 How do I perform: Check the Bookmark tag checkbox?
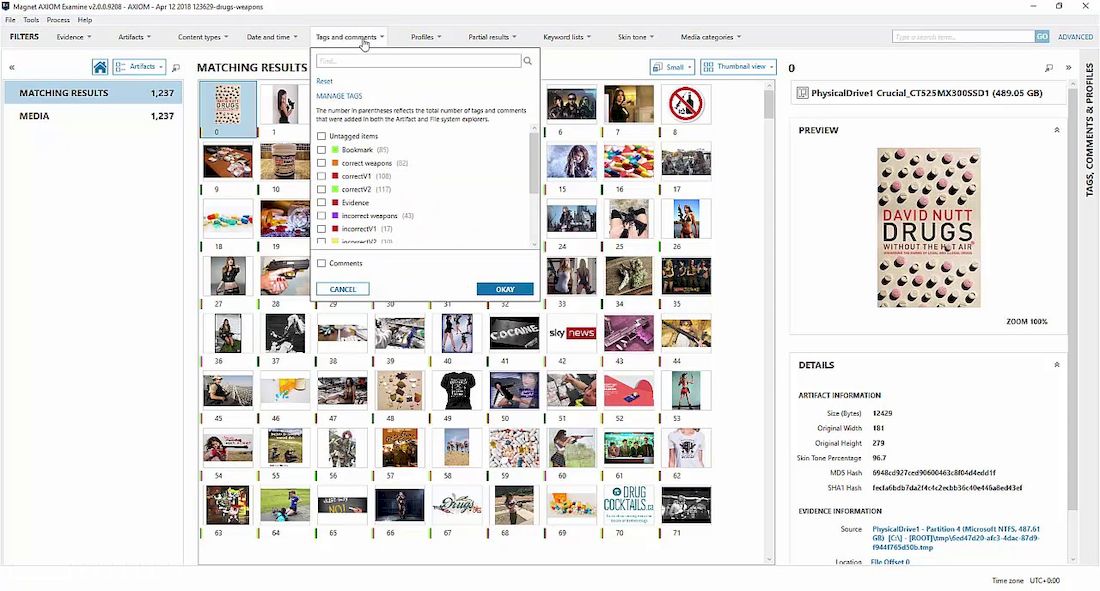(x=321, y=150)
